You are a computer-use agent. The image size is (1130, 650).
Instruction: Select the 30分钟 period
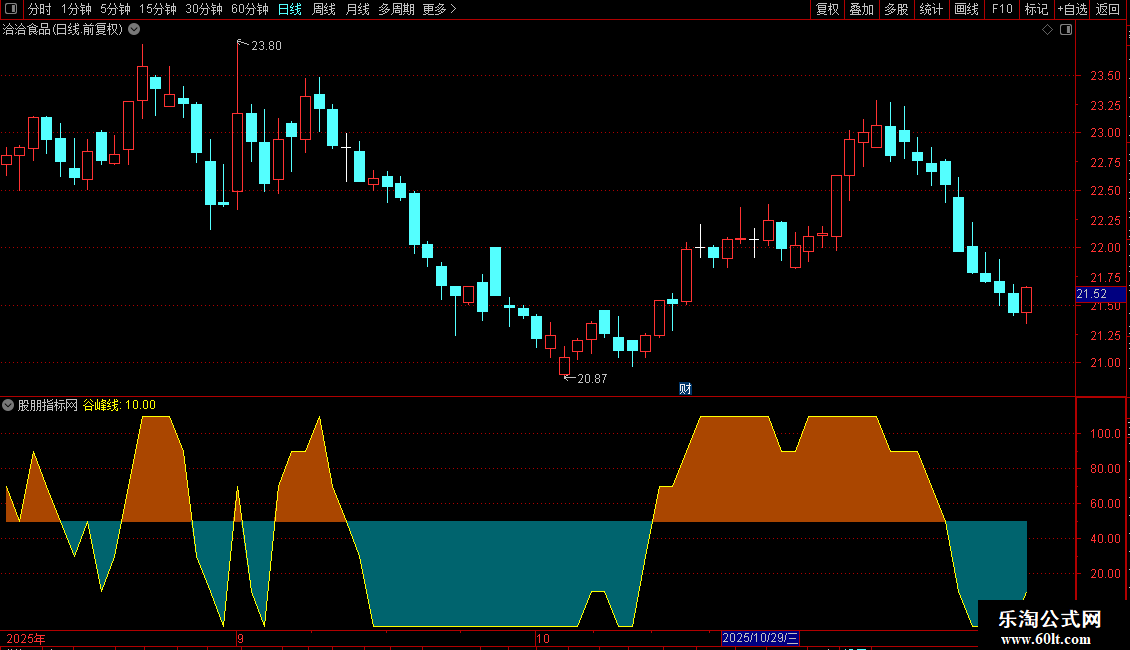click(x=204, y=9)
